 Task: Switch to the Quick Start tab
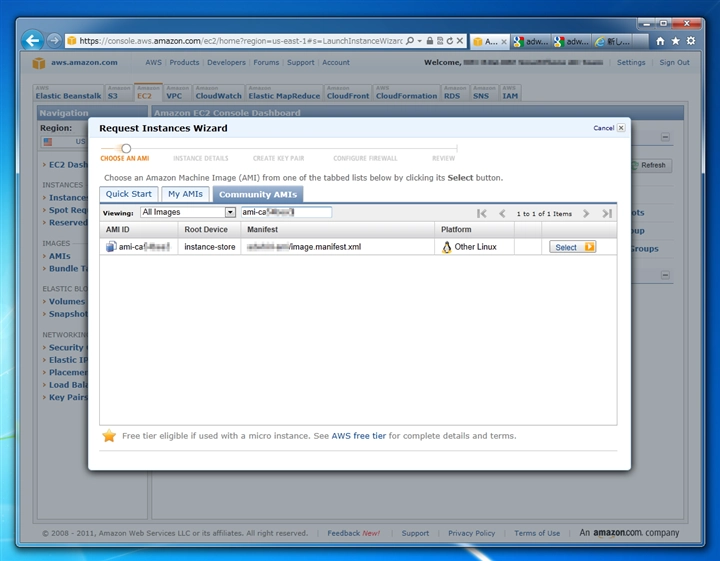coord(129,194)
